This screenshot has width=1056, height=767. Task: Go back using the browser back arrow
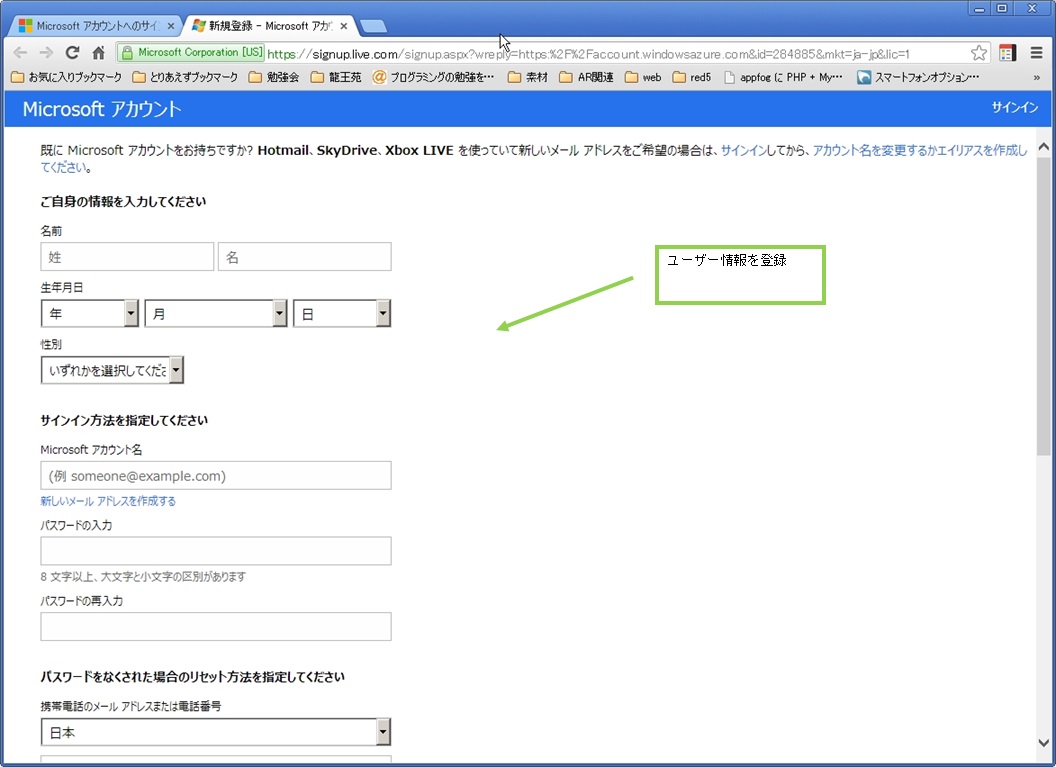[20, 53]
